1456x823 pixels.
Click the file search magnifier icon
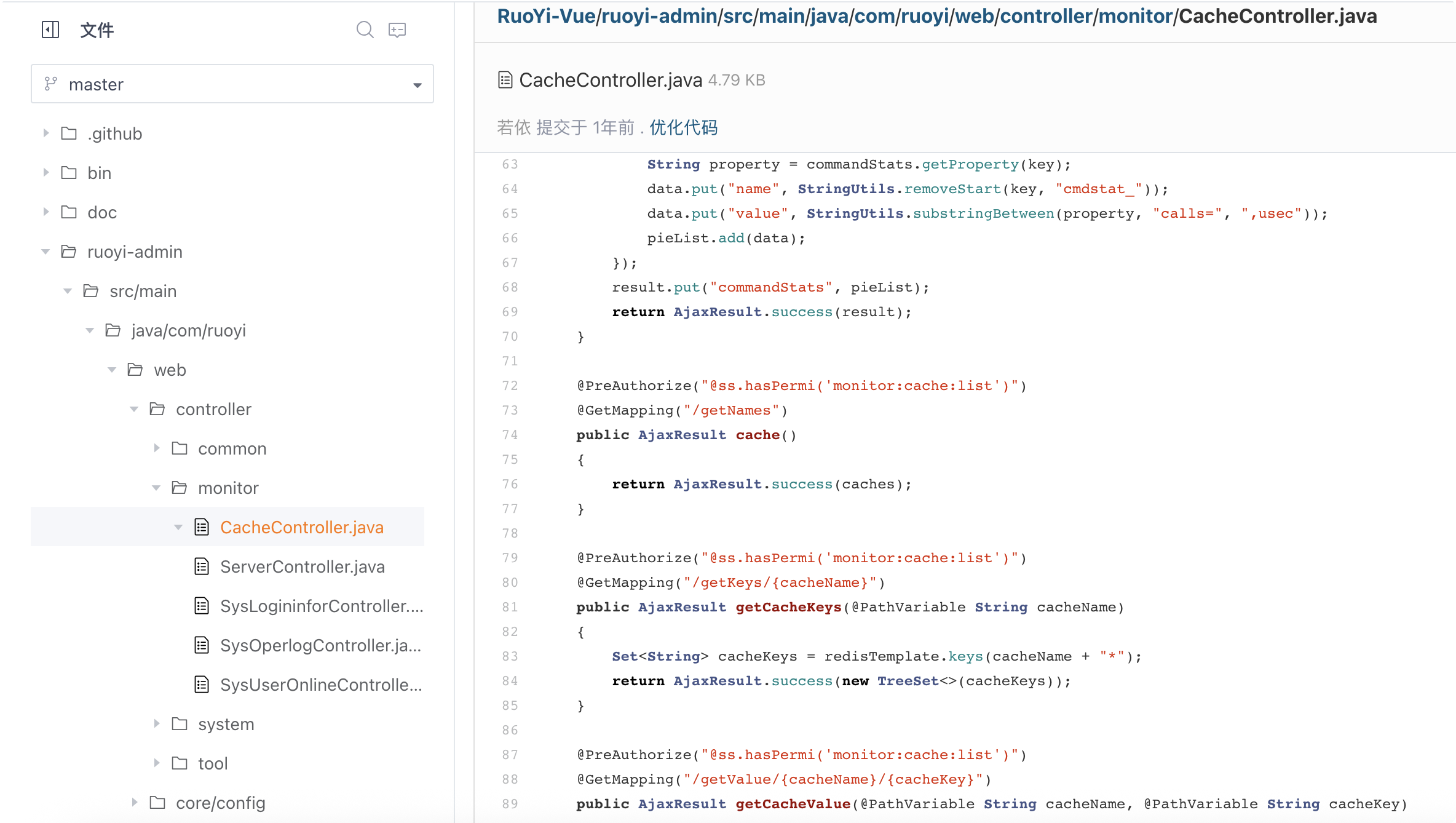pos(365,30)
